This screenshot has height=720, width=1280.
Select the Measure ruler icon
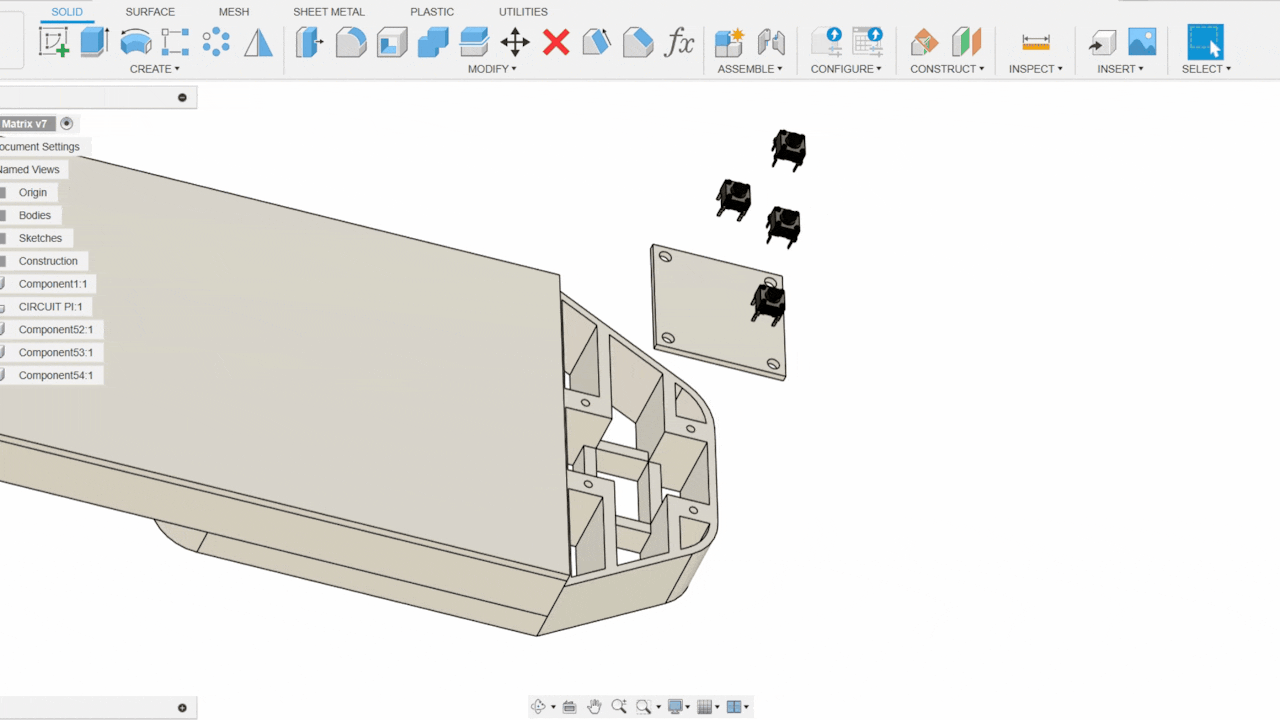(x=1036, y=42)
